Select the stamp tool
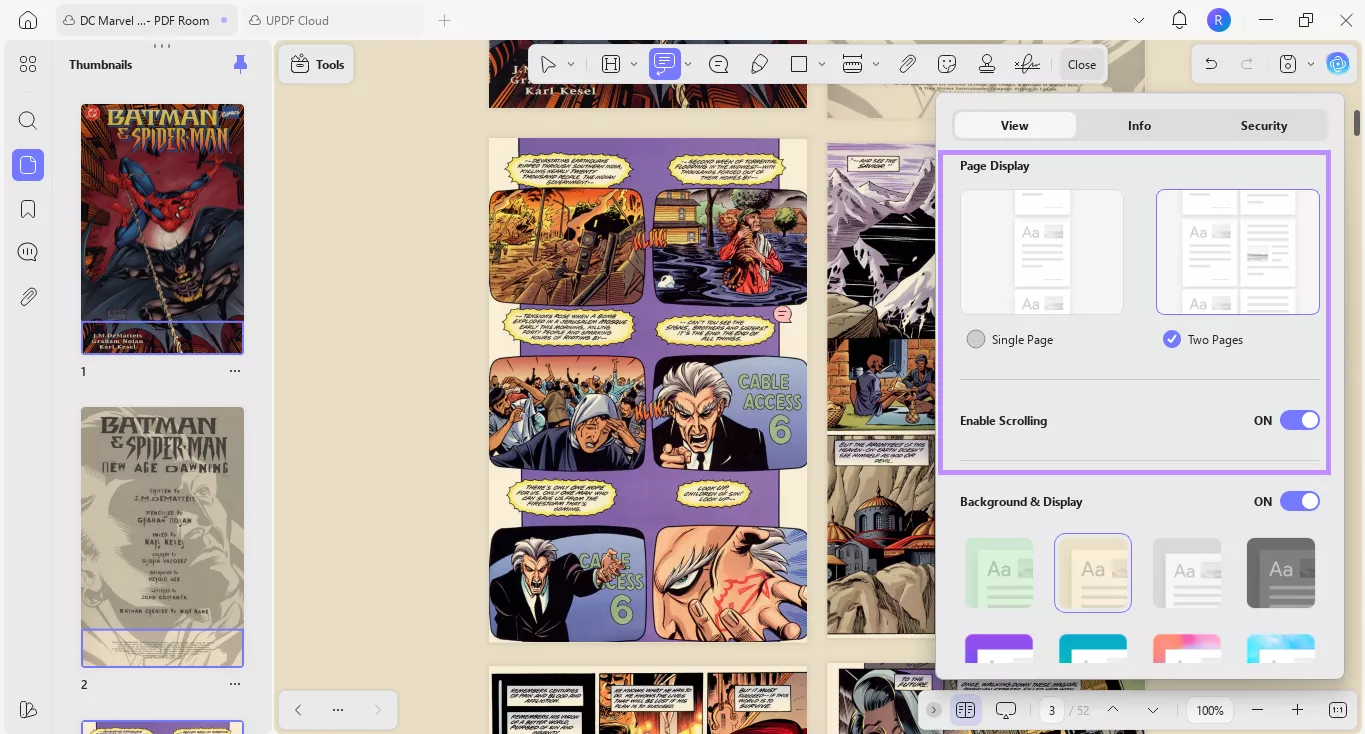This screenshot has width=1365, height=734. point(986,64)
